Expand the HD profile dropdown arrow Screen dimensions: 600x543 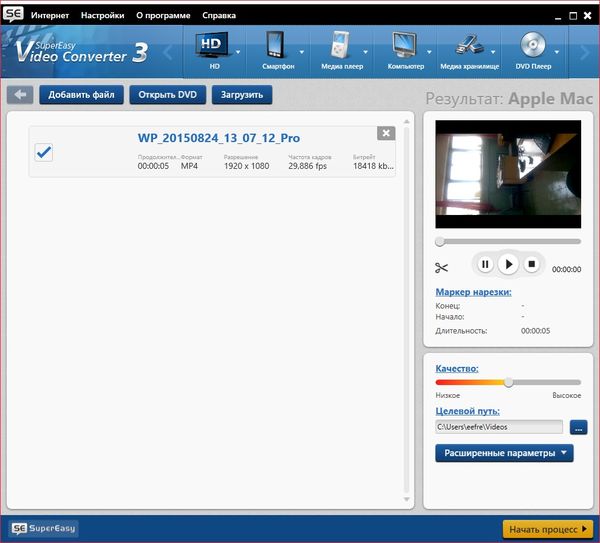238,52
